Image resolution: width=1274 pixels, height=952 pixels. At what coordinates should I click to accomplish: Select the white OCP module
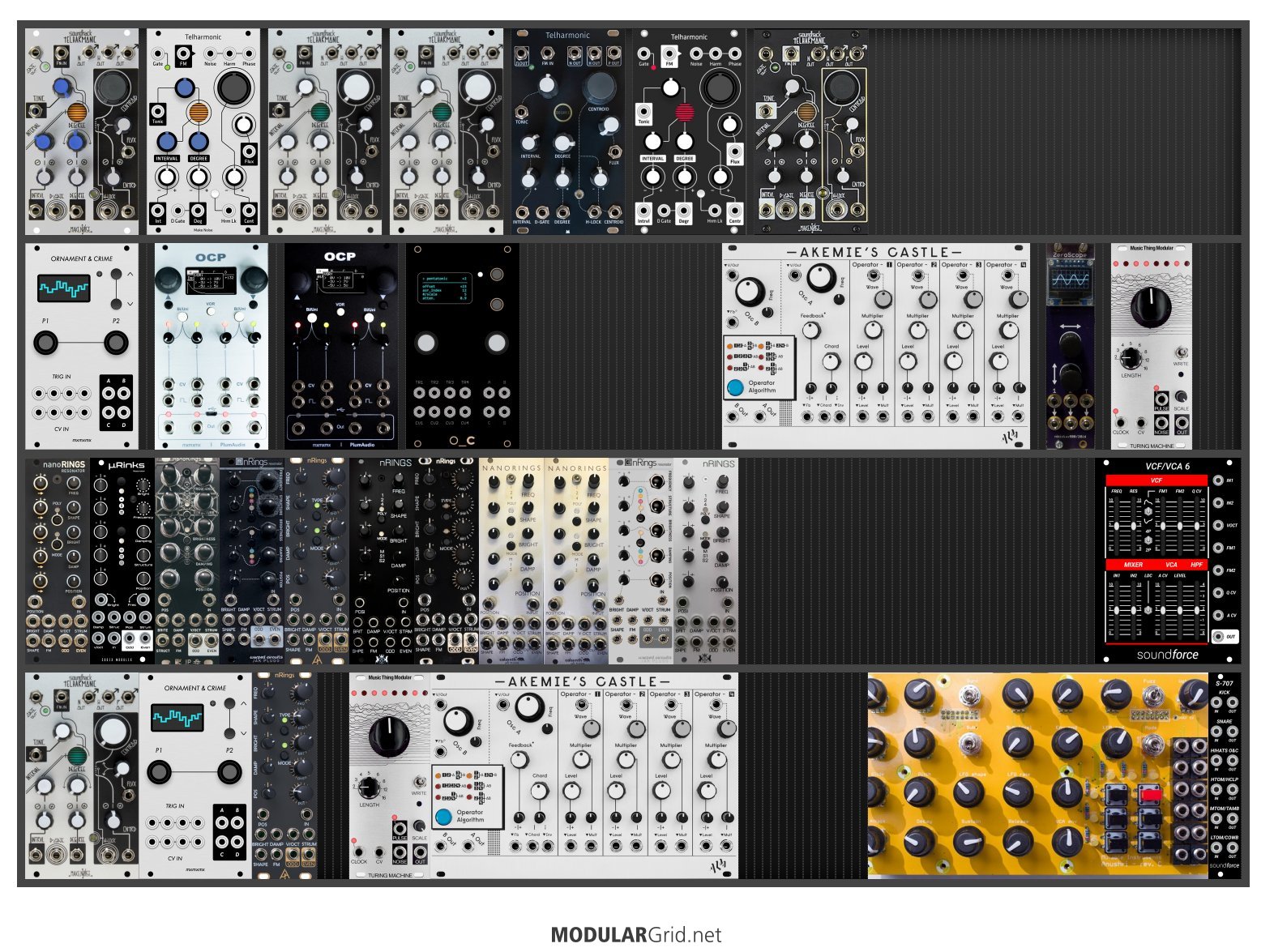212,346
